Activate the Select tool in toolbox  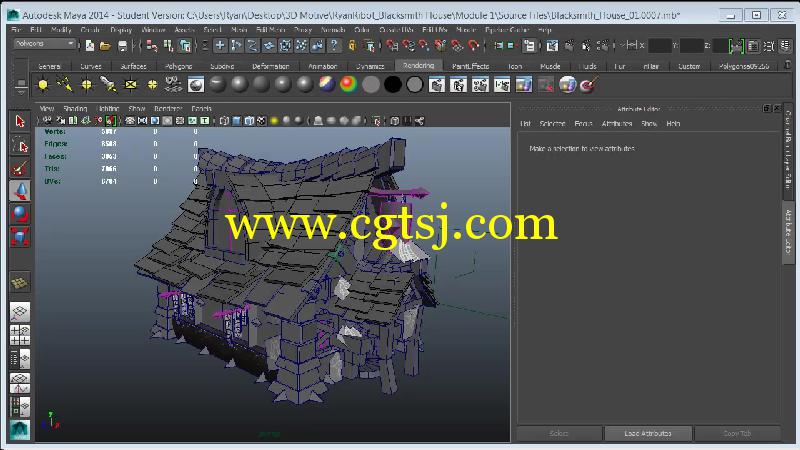coord(20,121)
